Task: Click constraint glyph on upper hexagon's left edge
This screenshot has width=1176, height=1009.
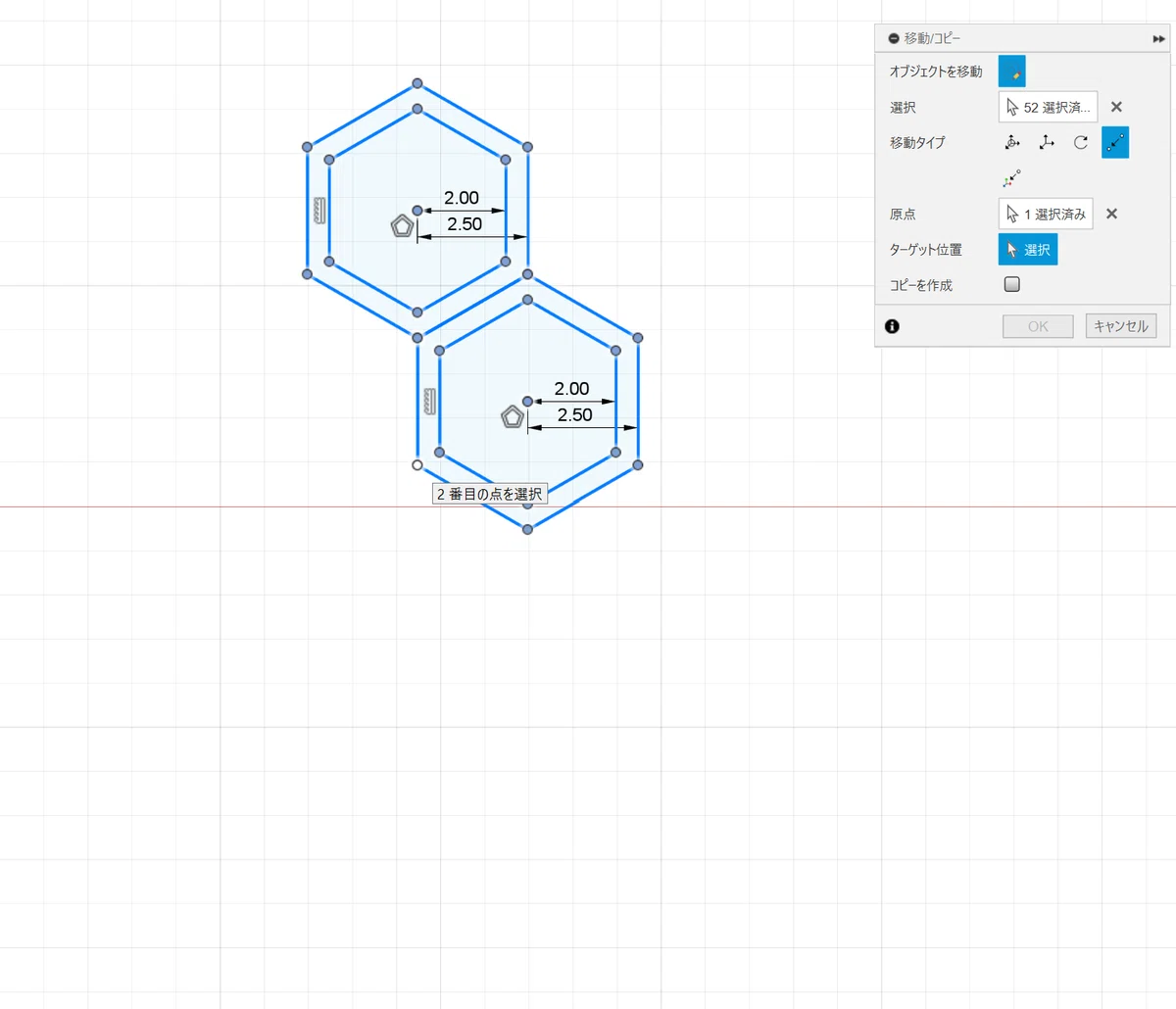Action: point(319,211)
